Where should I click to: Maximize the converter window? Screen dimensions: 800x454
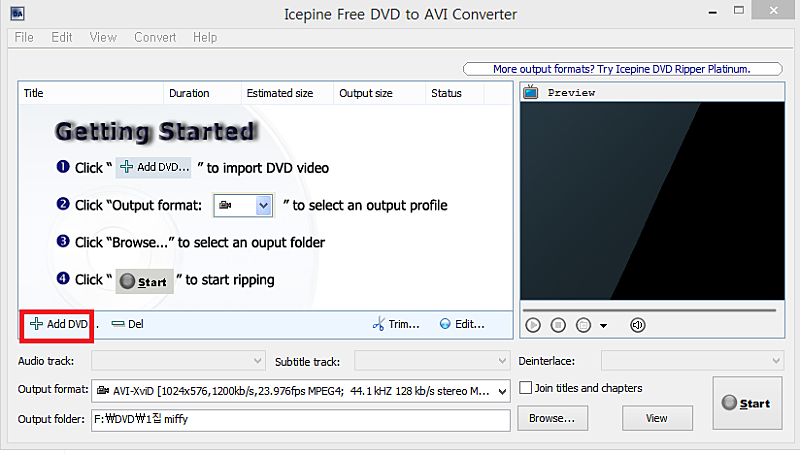tap(739, 10)
